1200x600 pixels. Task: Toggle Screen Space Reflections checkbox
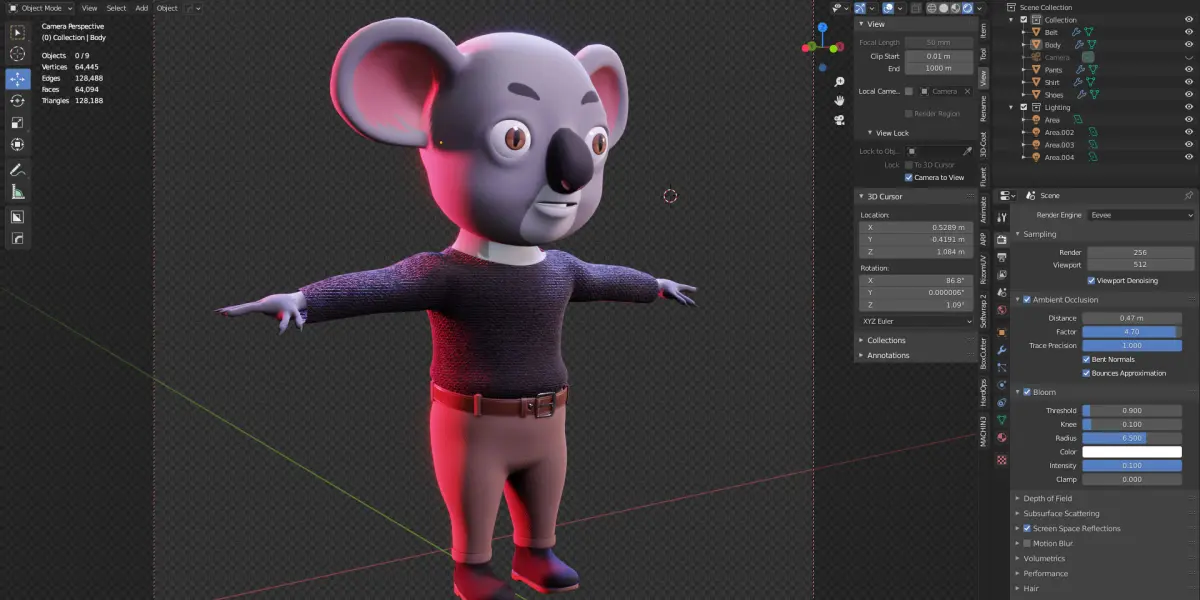[x=1027, y=528]
